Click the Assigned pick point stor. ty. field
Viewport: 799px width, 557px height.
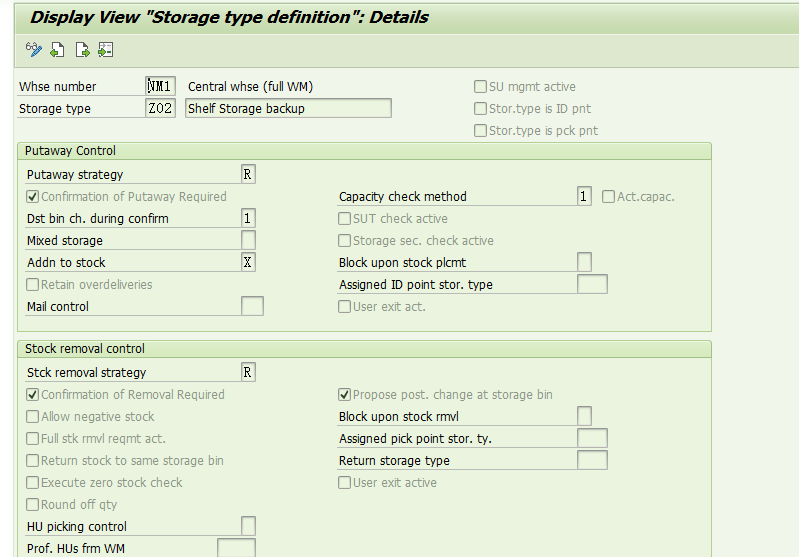(x=592, y=438)
